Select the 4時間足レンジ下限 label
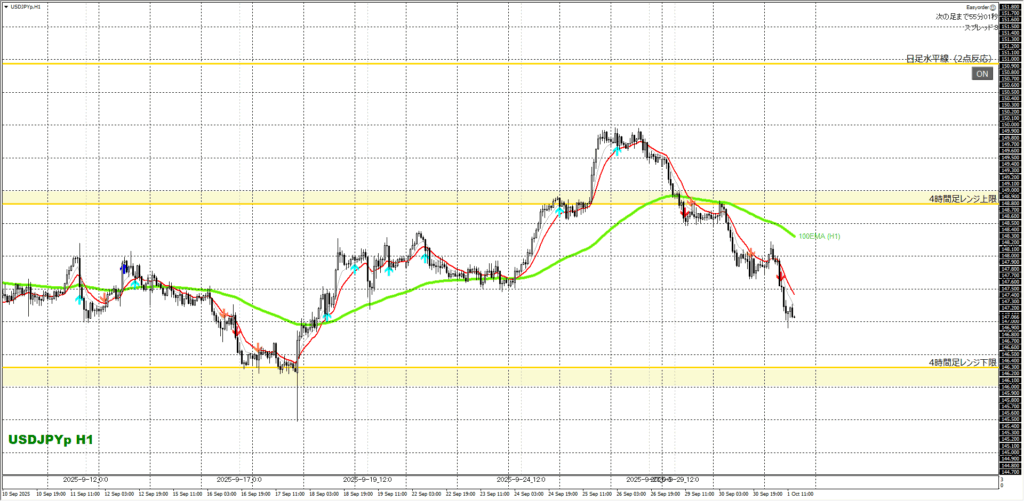This screenshot has height=501, width=1024. click(963, 361)
